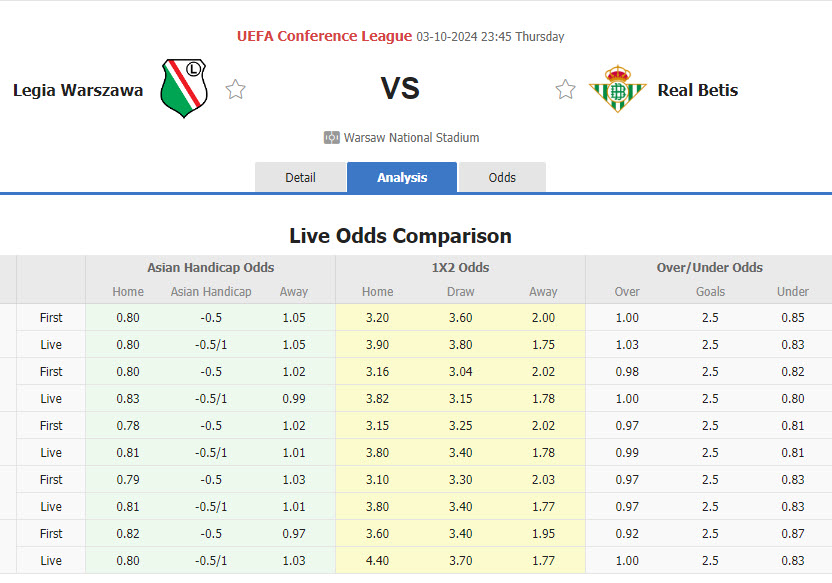Toggle the favorite star next to Legia Warszawa
This screenshot has height=583, width=832.
pos(236,89)
